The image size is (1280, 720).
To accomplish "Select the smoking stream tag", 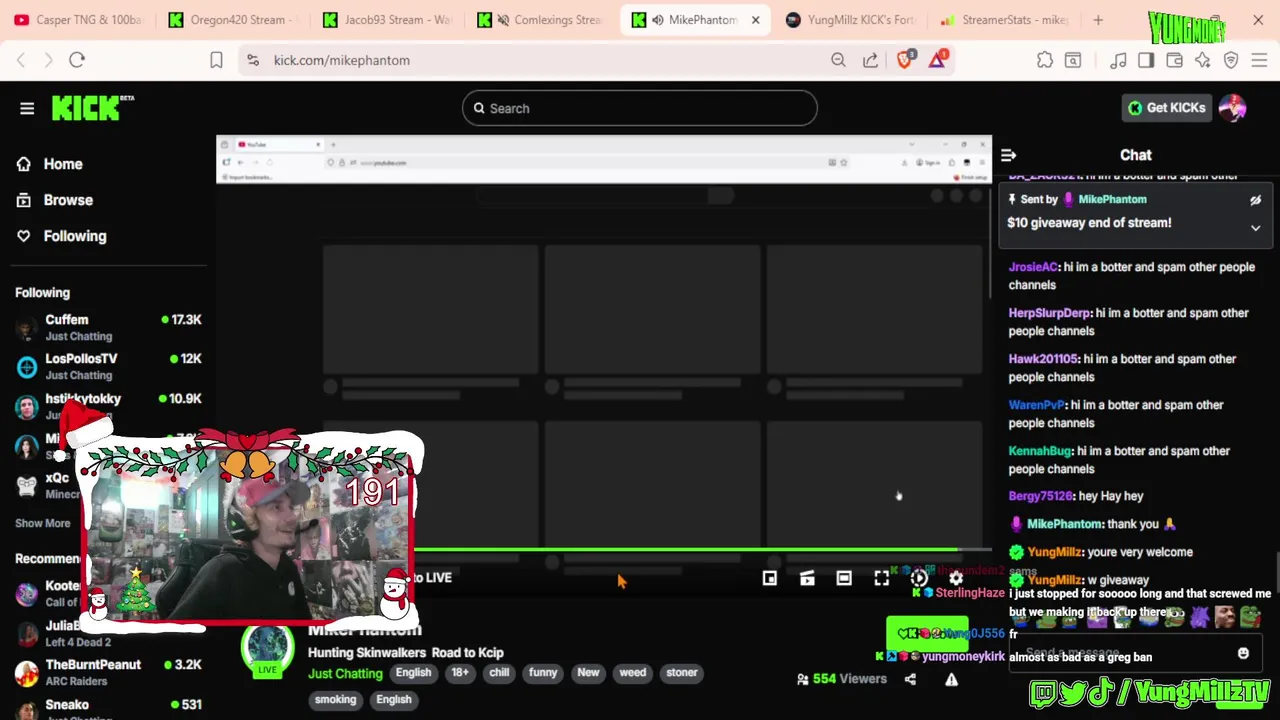I will coord(335,700).
